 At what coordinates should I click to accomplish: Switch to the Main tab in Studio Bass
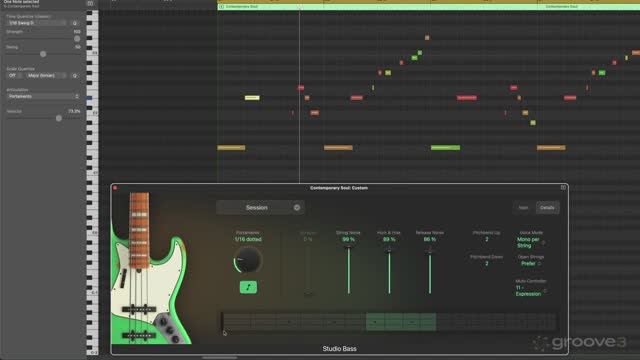pyautogui.click(x=523, y=207)
